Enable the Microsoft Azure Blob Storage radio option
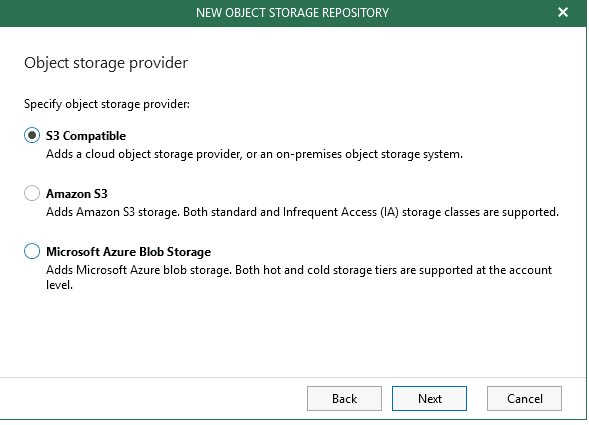Image resolution: width=589 pixels, height=425 pixels. click(32, 251)
